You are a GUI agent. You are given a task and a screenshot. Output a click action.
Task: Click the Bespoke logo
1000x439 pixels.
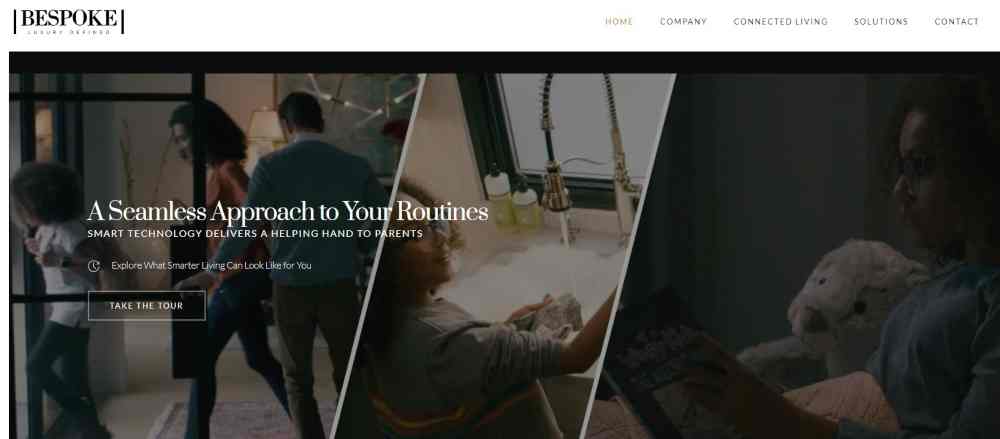click(x=69, y=22)
